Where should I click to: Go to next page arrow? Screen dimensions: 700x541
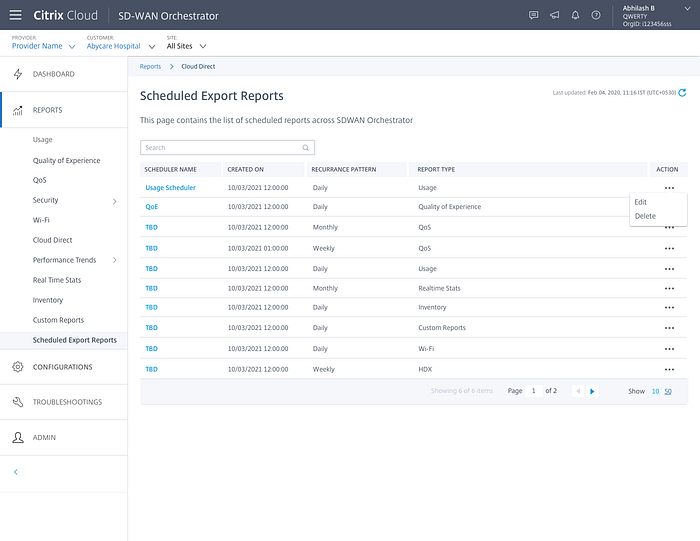click(x=592, y=391)
